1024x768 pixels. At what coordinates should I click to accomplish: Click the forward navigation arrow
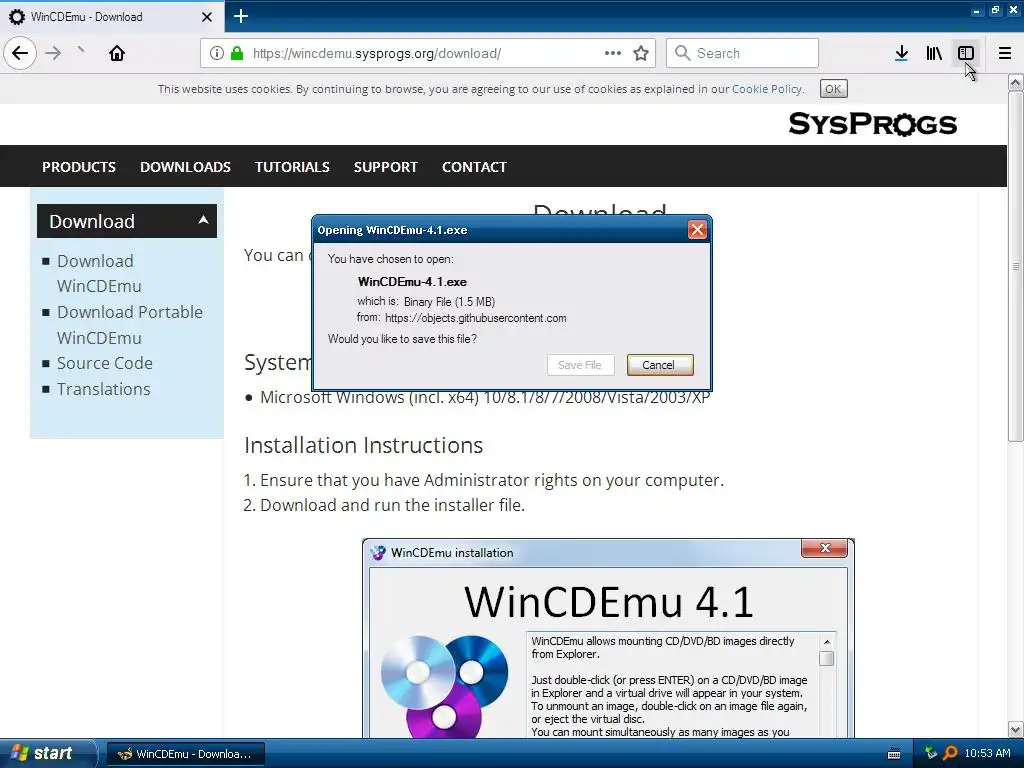(x=54, y=53)
